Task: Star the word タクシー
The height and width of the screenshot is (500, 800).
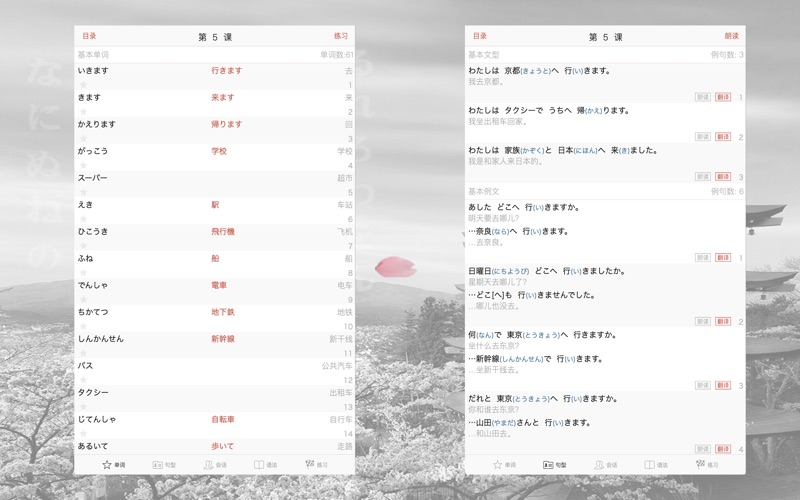Action: (x=83, y=407)
